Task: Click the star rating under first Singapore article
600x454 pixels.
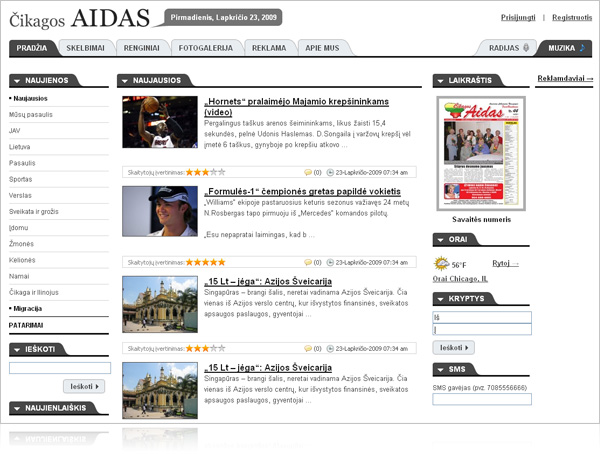Action: 205,348
